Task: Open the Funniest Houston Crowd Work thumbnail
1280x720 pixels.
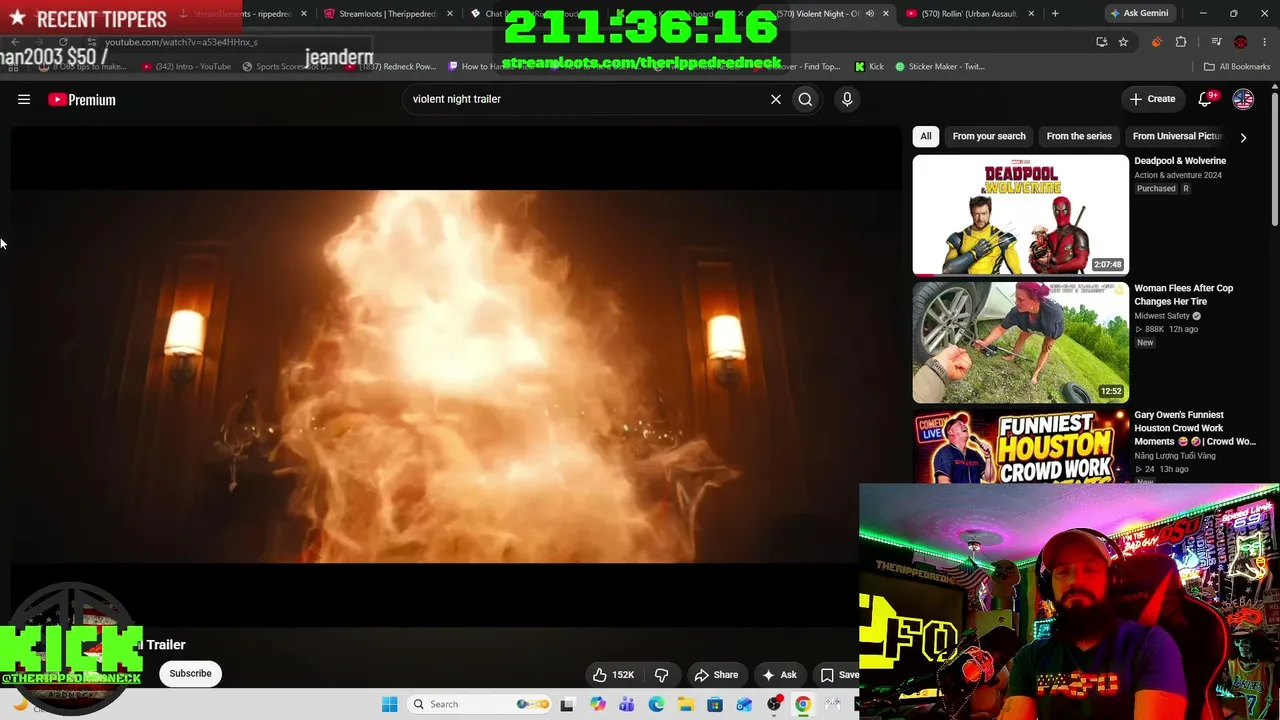Action: (1020, 447)
